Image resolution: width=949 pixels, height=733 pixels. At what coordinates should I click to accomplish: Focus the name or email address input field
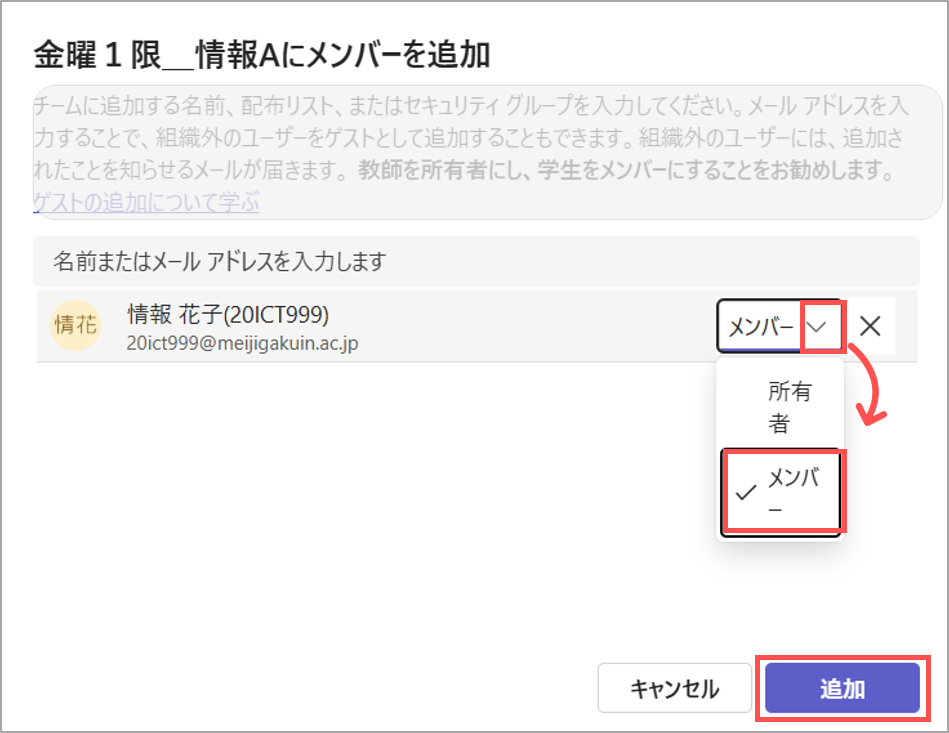(x=476, y=262)
